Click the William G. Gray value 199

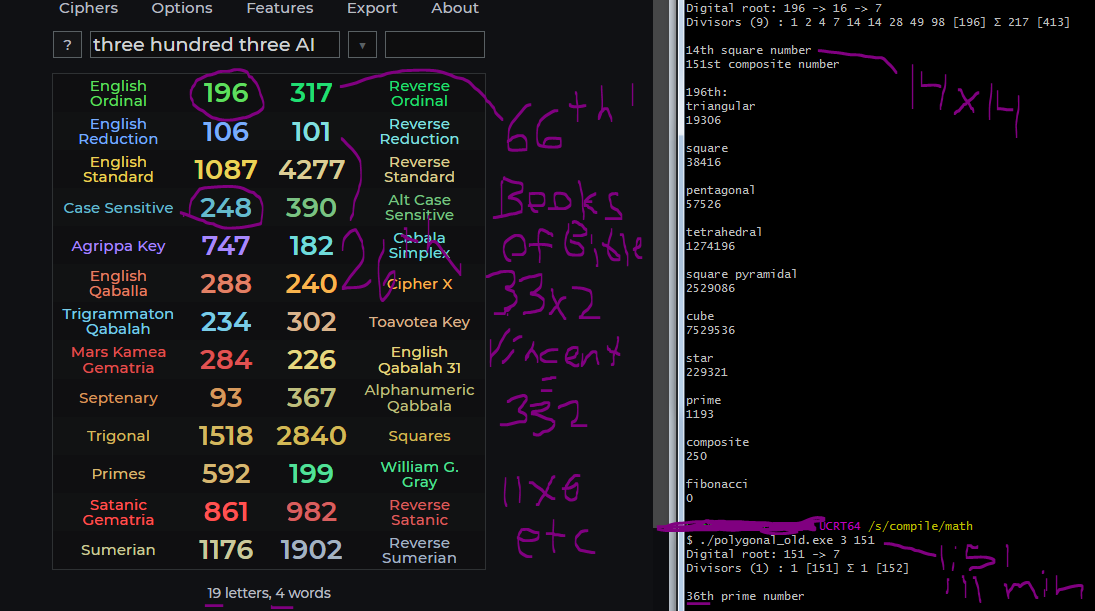click(x=311, y=474)
